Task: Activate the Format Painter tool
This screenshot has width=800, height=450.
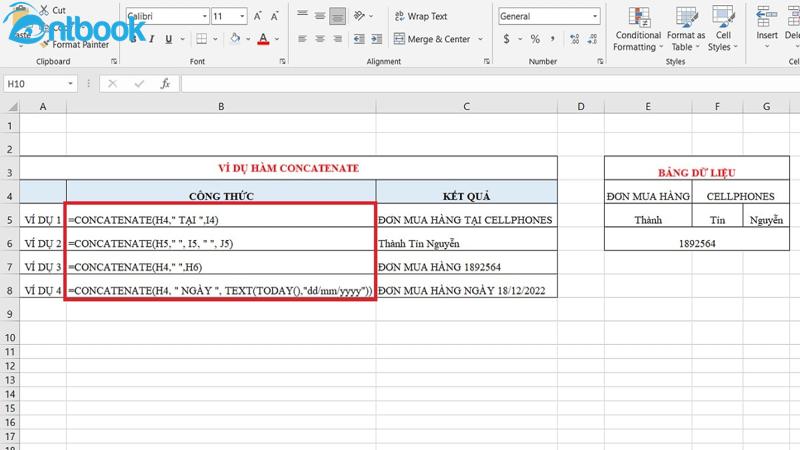Action: point(76,44)
